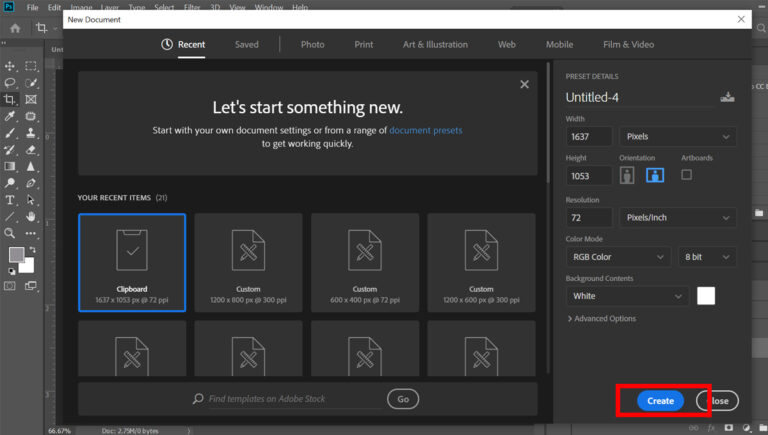Click the Close button beside Create
This screenshot has width=768, height=435.
tap(718, 401)
